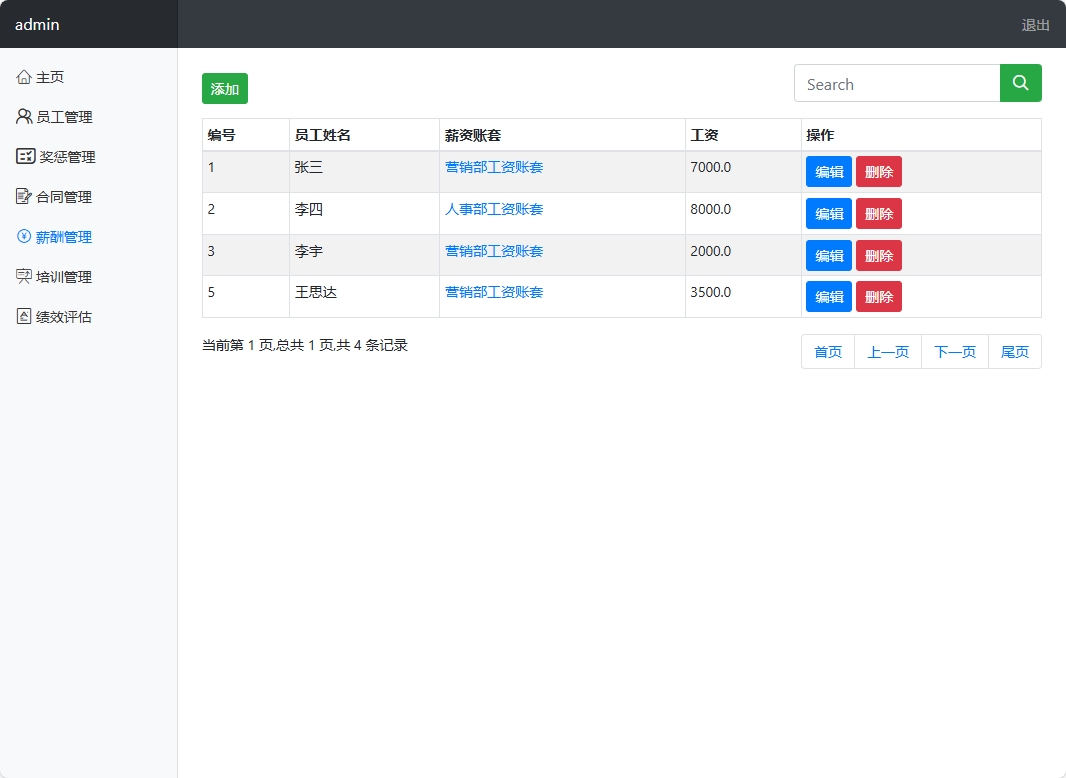Viewport: 1066px width, 778px height.
Task: Open 营销部工资账套 link for 张三
Action: [494, 167]
